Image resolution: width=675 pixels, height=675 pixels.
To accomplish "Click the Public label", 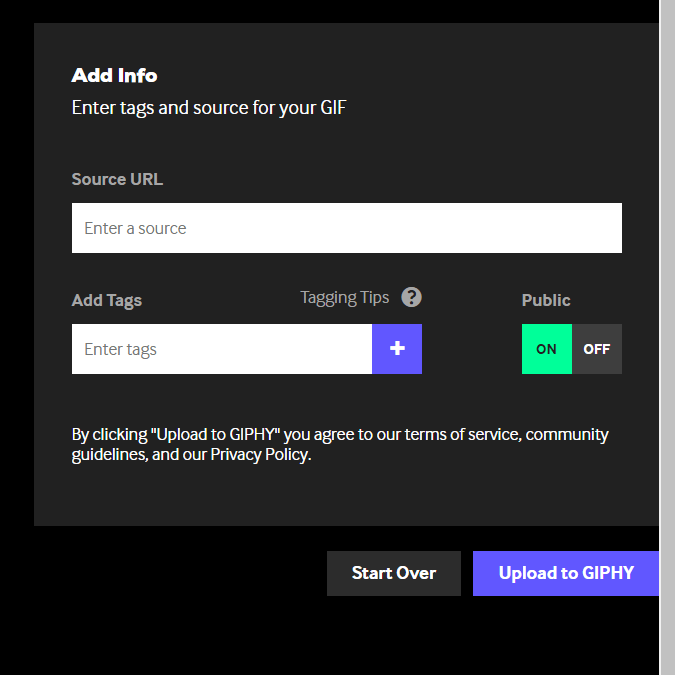I will [546, 300].
